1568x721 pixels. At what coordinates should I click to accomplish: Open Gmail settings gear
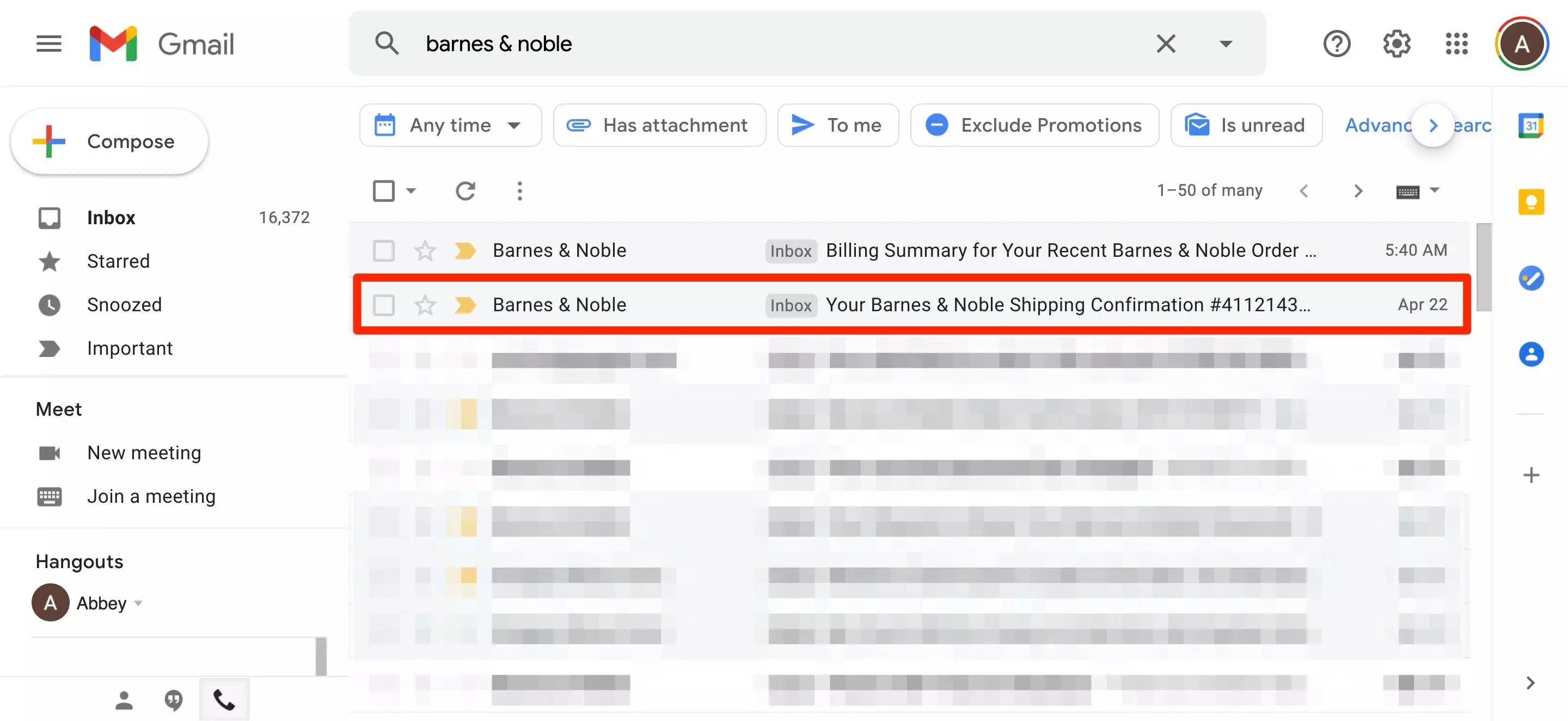[x=1396, y=44]
